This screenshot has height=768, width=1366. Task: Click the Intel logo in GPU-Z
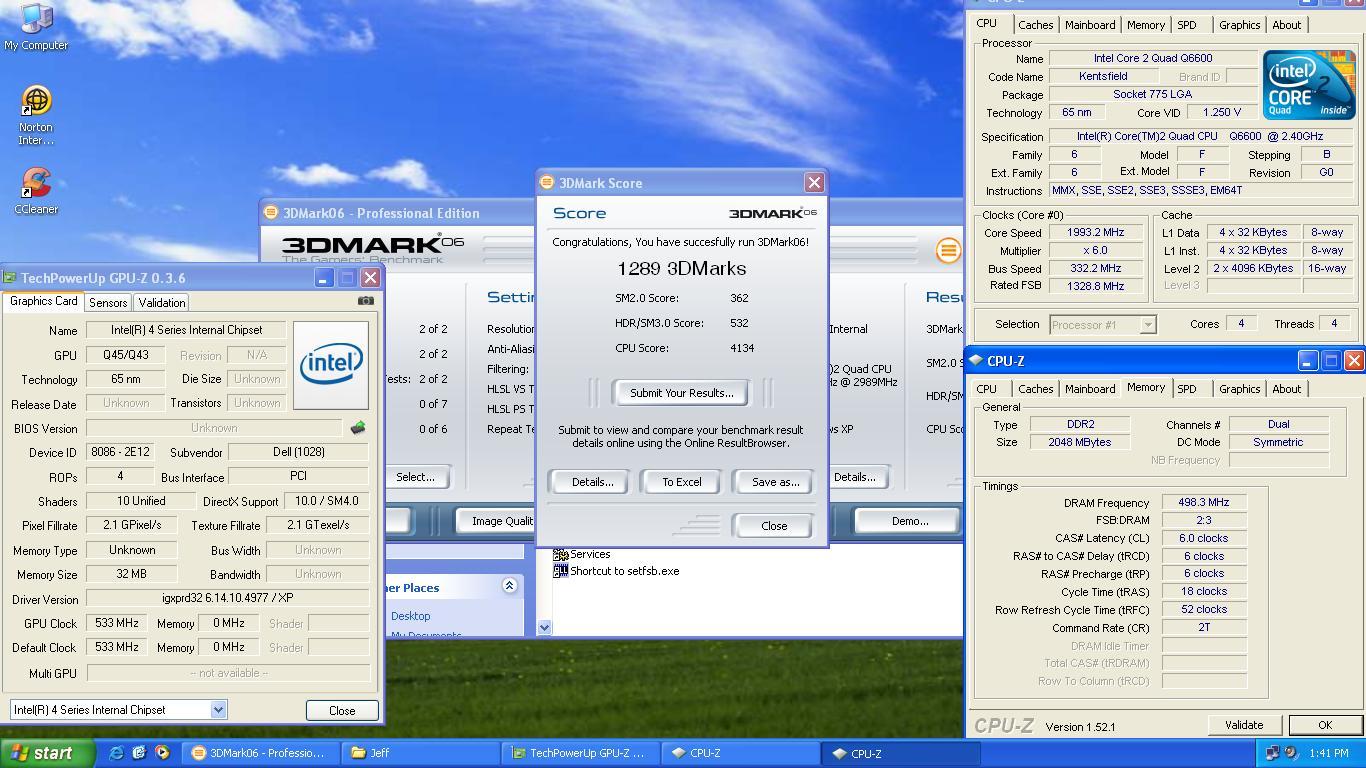331,365
